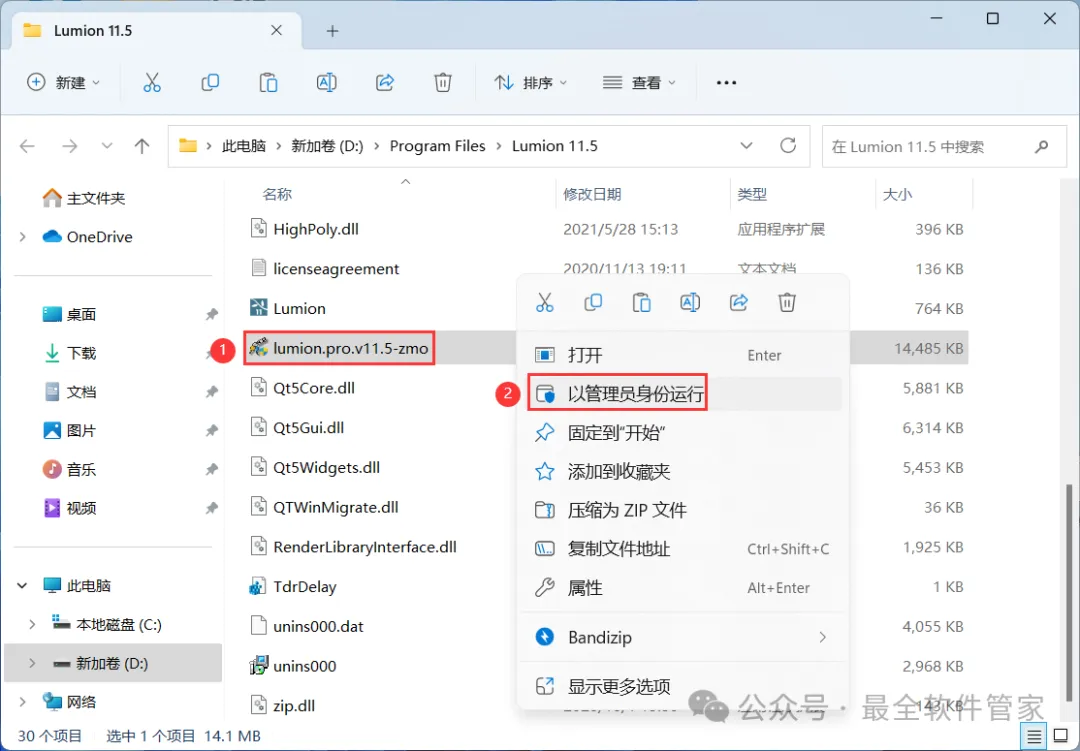Click the Delete trash icon in the toolbar
1080x751 pixels.
tap(443, 83)
